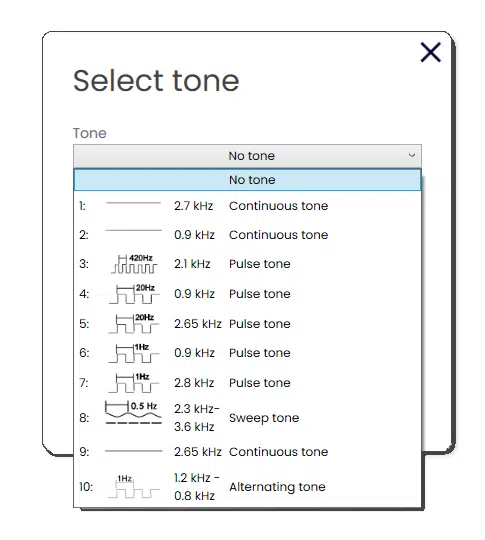Click the alternating tone 1Hz waveform icon

point(134,486)
